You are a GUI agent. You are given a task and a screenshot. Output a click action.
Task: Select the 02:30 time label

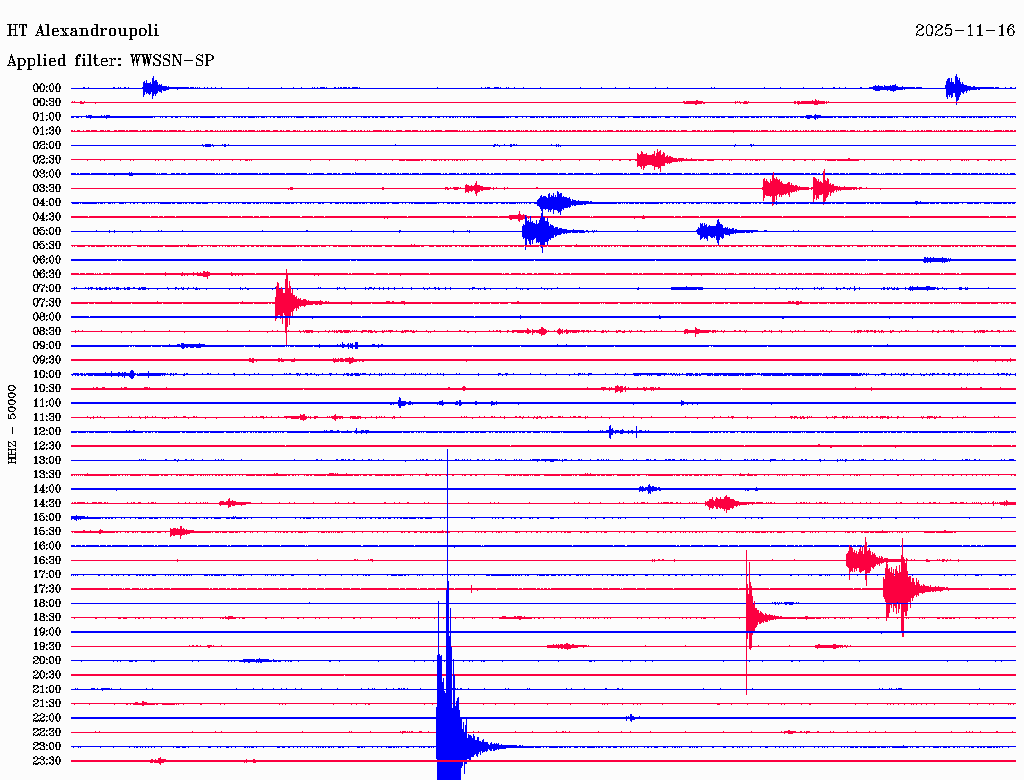(47, 160)
